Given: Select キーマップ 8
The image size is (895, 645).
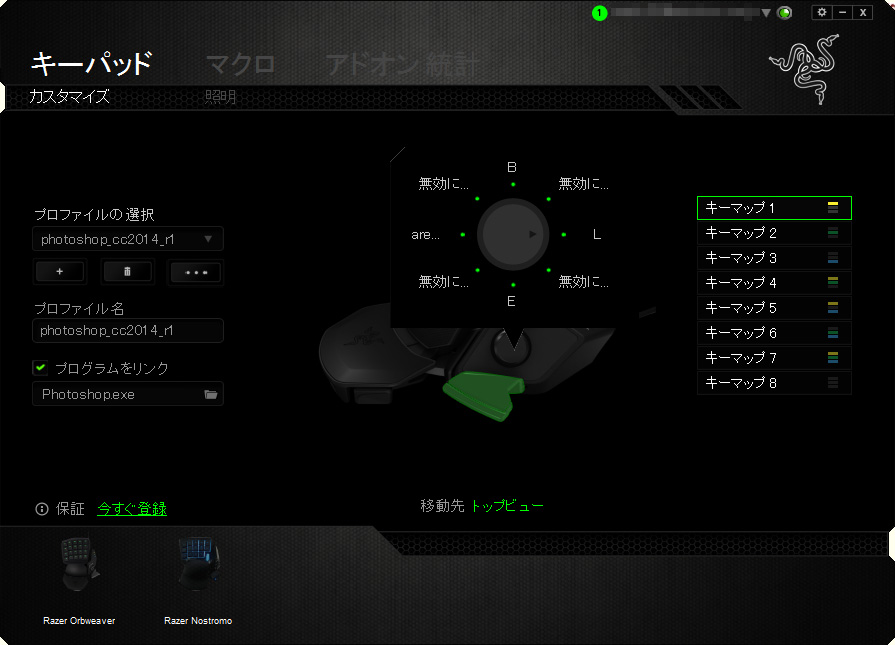Looking at the screenshot, I should [774, 383].
